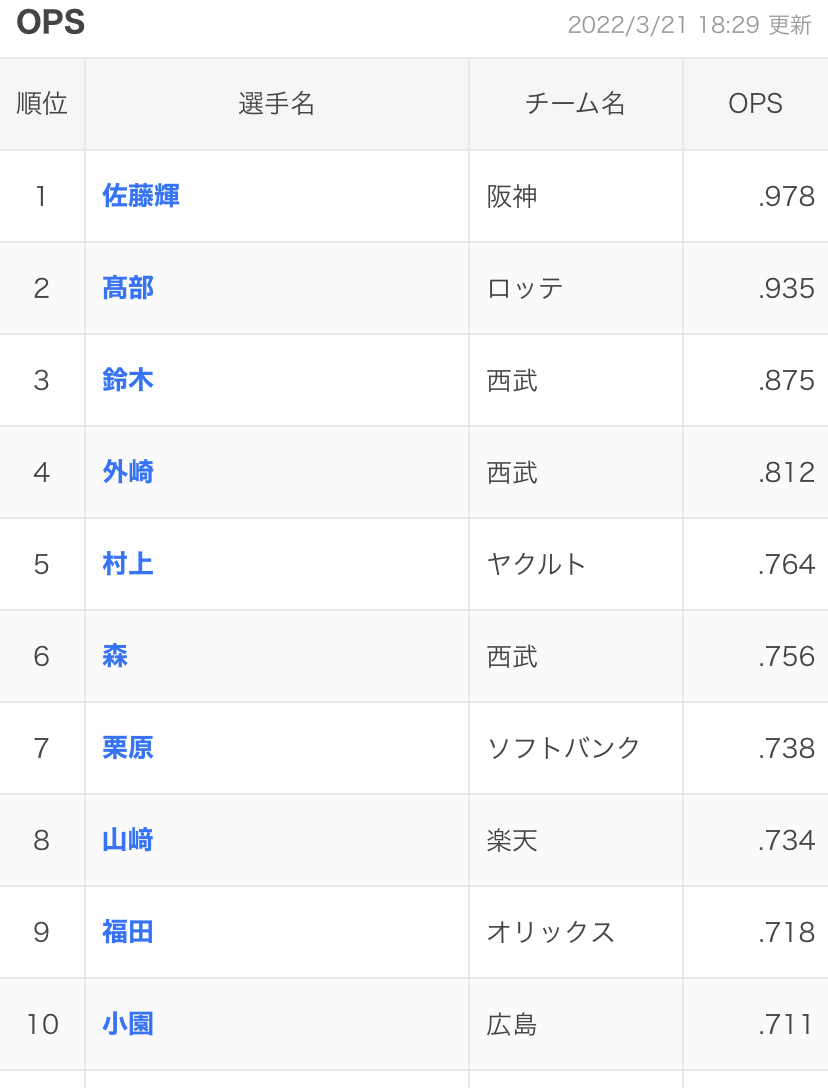The width and height of the screenshot is (828, 1088).
Task: Open 外崎 player page
Action: pos(128,472)
